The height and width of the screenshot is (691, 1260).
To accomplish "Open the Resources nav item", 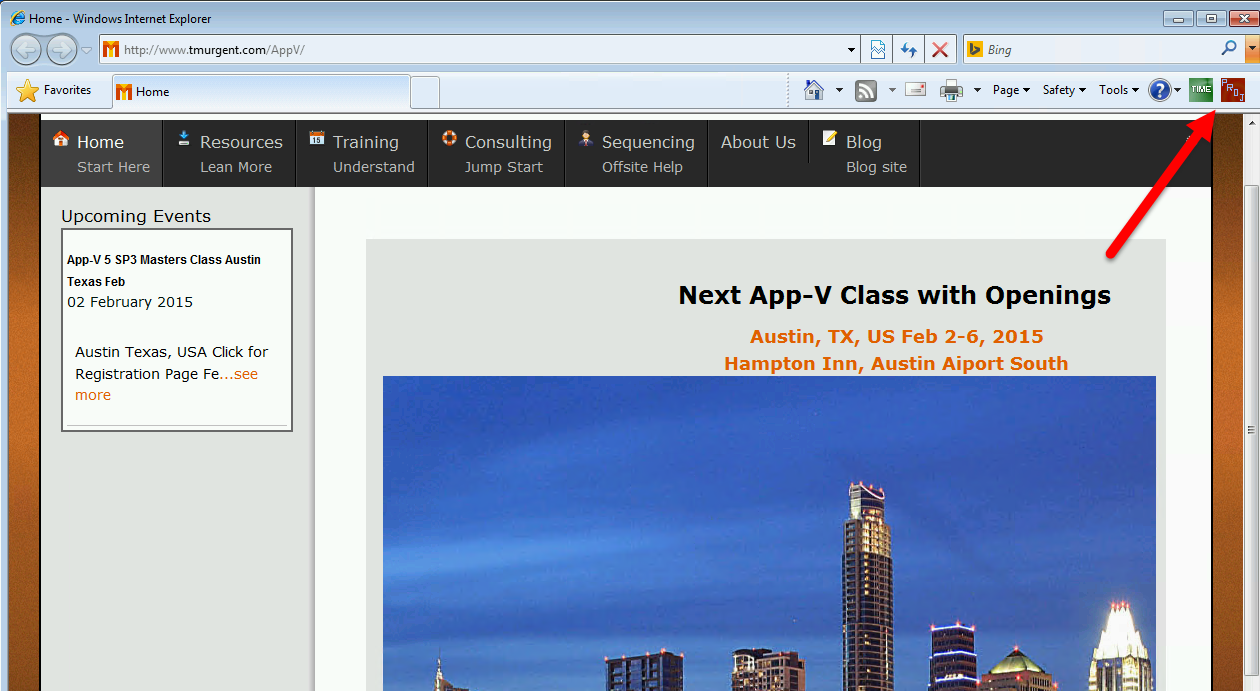I will tap(229, 153).
